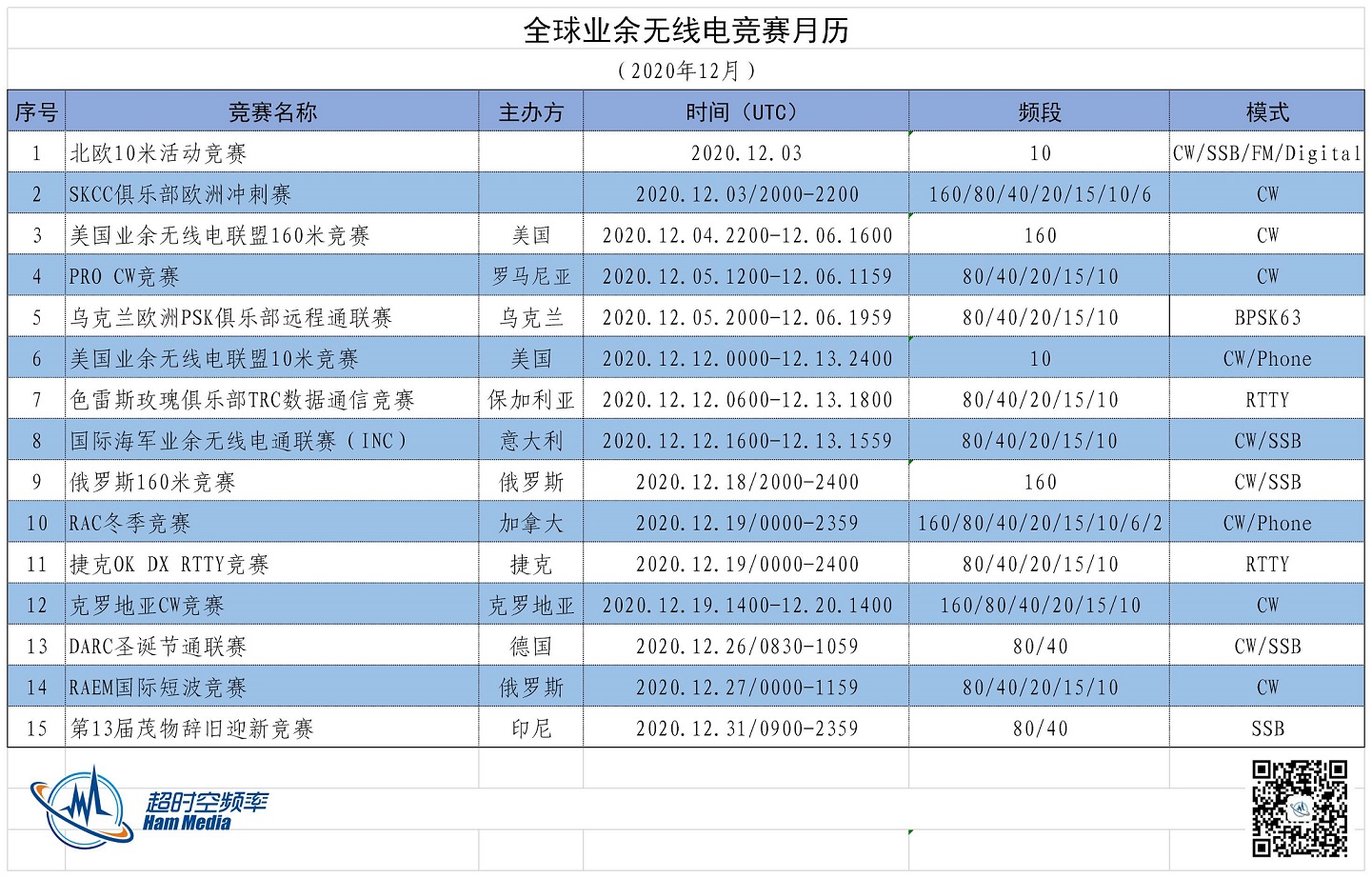Viewport: 1372px width, 878px height.
Task: Select cell 美国业余无线电联盟10米竞赛
Action: 272,358
